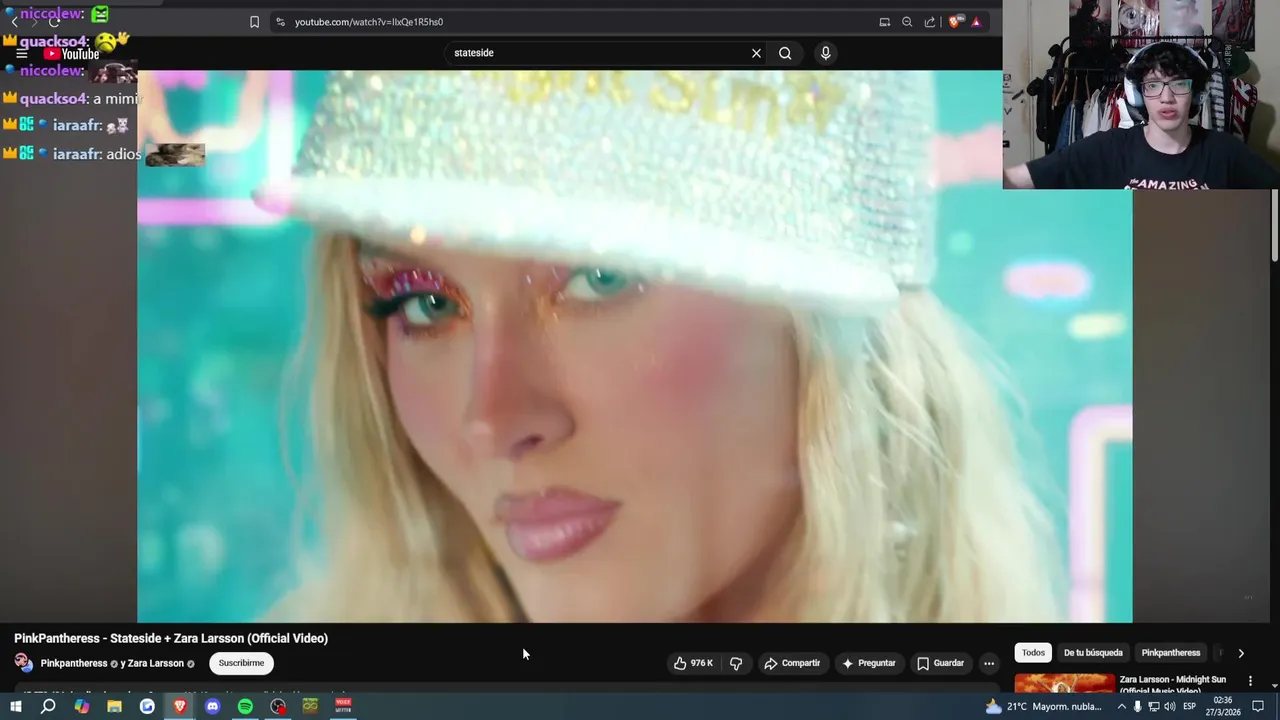
Task: Cast media using the address bar icon
Action: [x=884, y=22]
